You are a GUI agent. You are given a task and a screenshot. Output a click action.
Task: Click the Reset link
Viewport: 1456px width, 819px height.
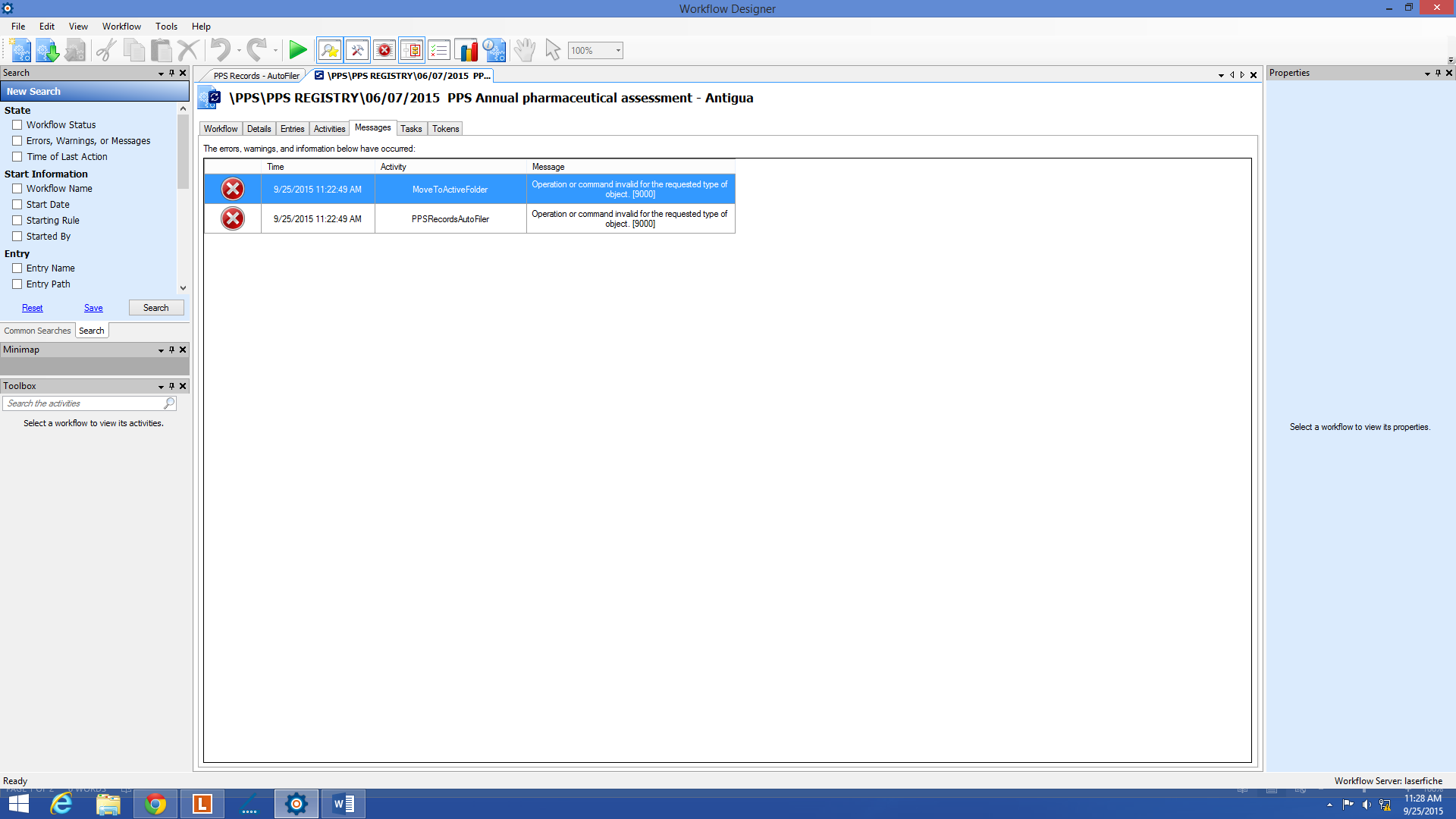[32, 308]
